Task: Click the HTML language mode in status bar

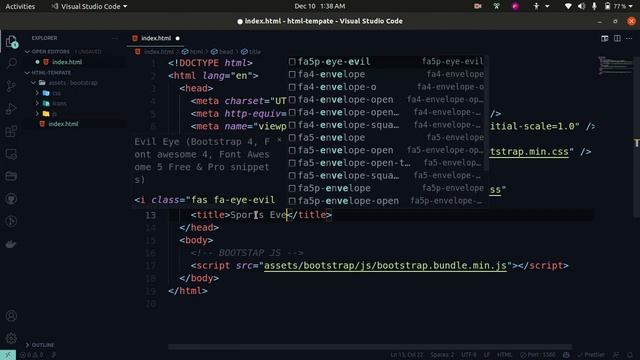Action: click(504, 355)
